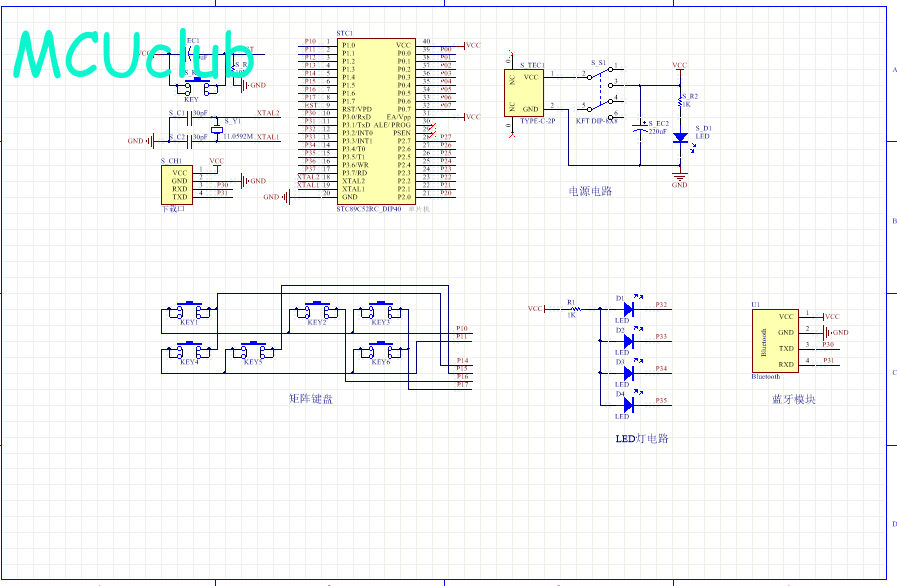Image resolution: width=897 pixels, height=586 pixels.
Task: Select capacitor S_C2 symbol
Action: point(189,141)
